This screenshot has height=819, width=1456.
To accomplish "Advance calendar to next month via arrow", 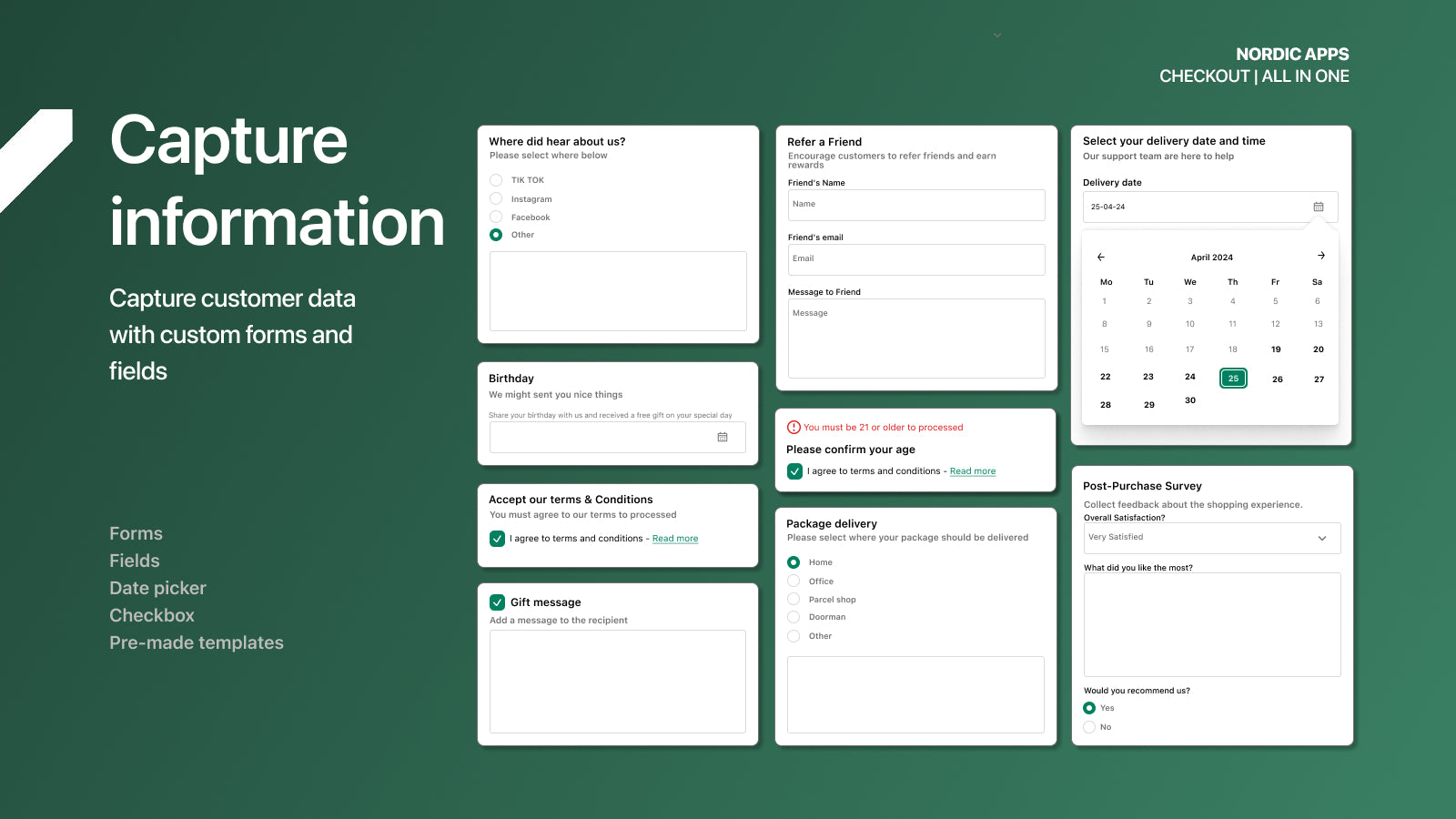I will (1320, 256).
